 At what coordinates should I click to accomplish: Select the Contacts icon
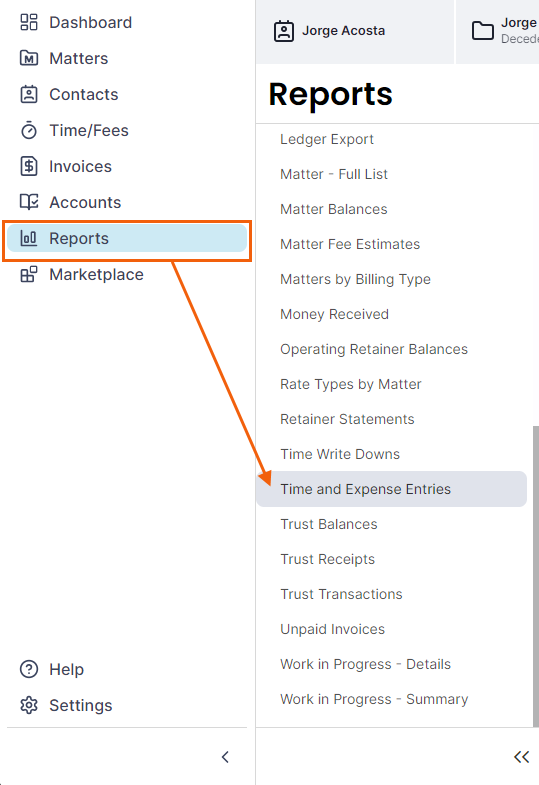(x=29, y=95)
